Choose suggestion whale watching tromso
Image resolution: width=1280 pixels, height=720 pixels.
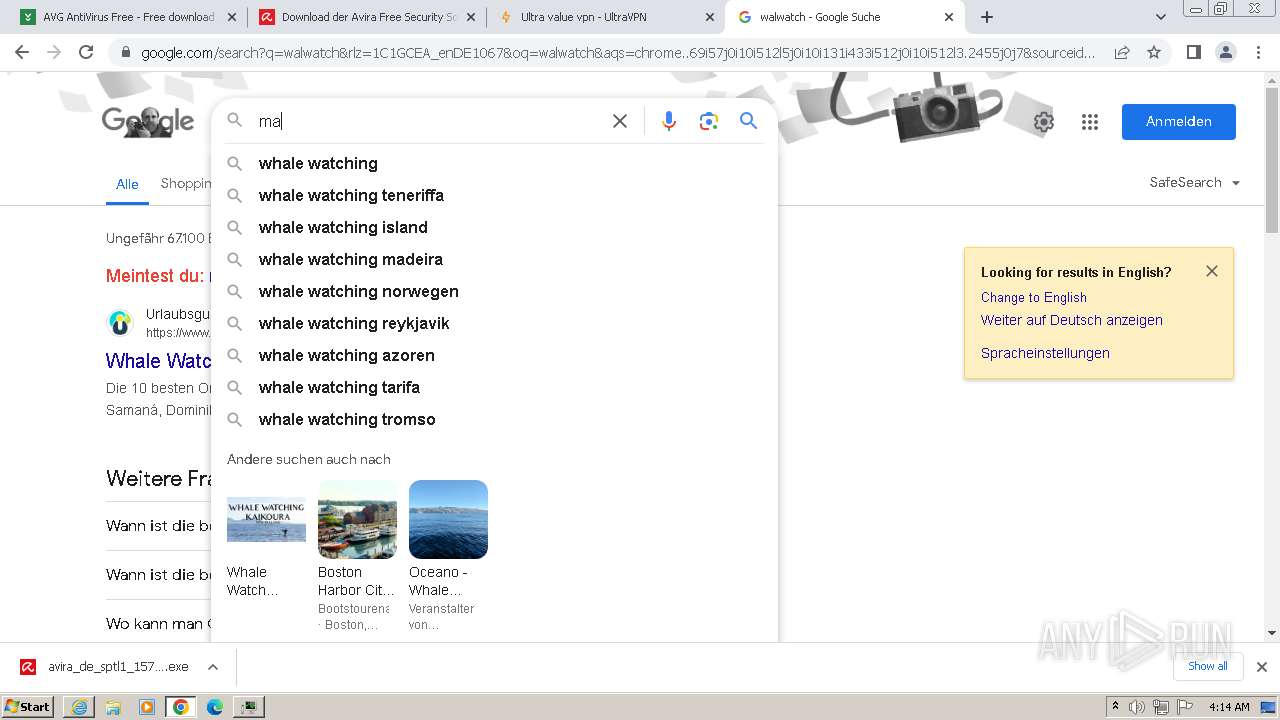coord(494,419)
